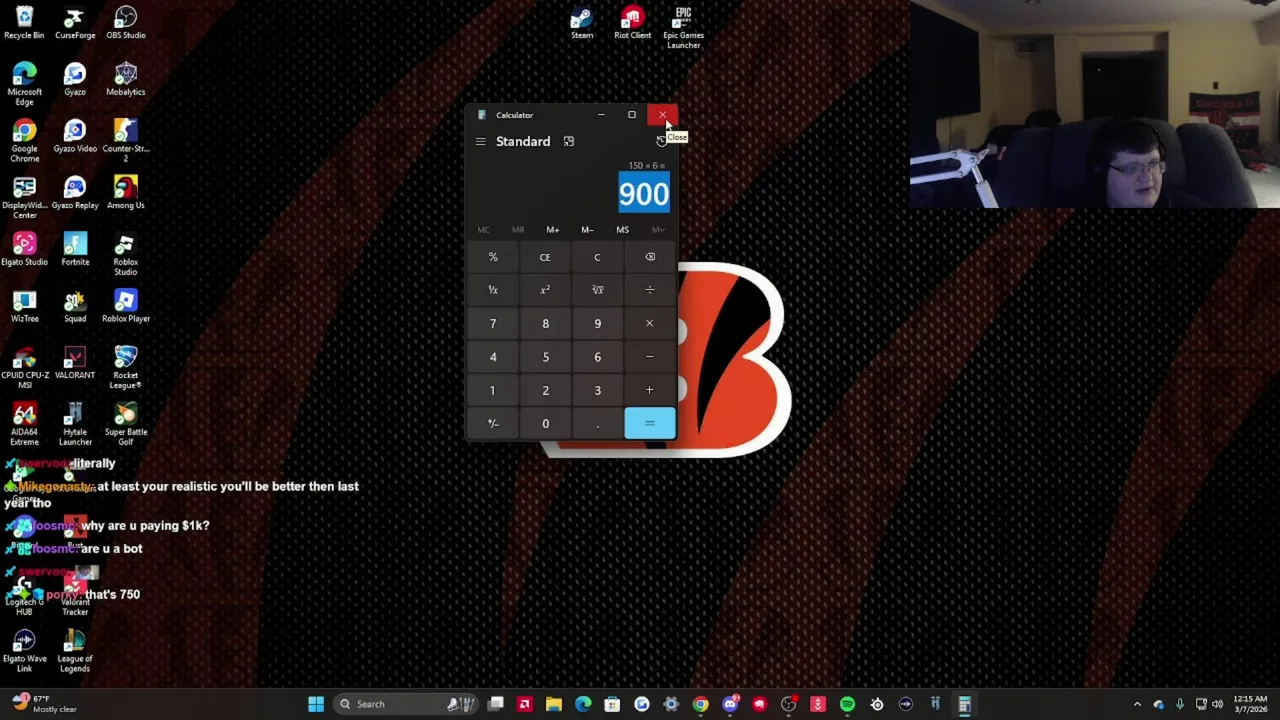Click digit 6 on Calculator keypad
Screen dimensions: 1280x720
597,357
